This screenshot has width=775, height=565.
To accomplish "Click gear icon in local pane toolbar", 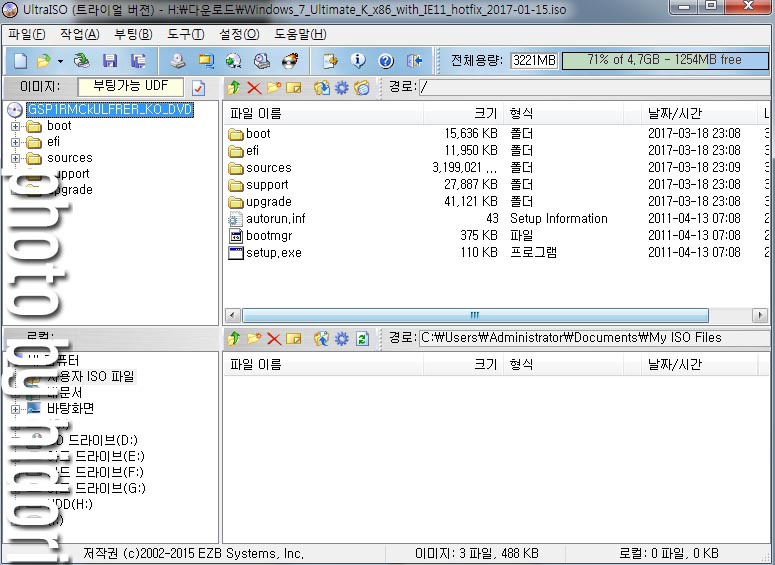I will tap(342, 339).
